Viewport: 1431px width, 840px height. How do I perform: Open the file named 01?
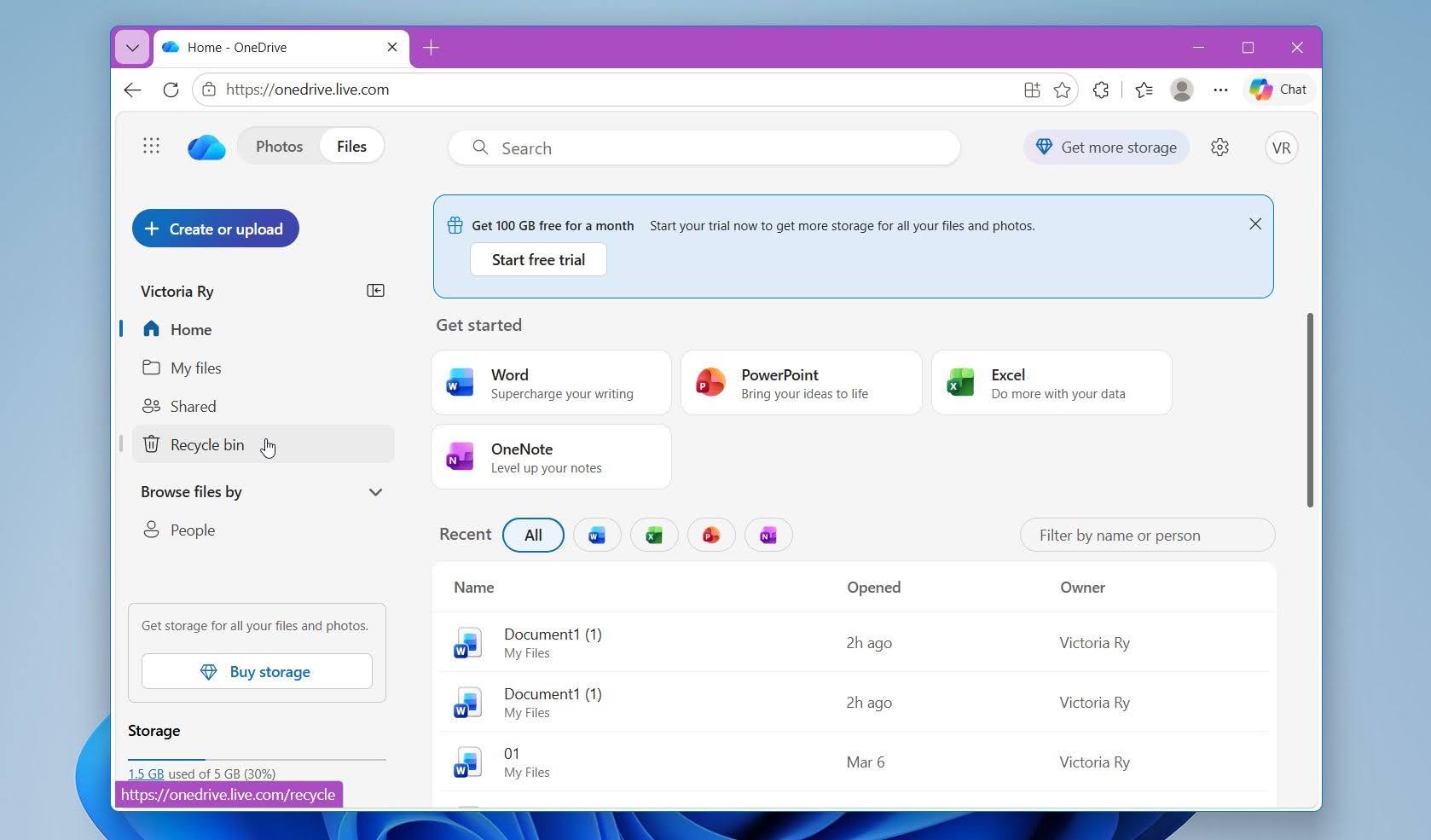[512, 753]
